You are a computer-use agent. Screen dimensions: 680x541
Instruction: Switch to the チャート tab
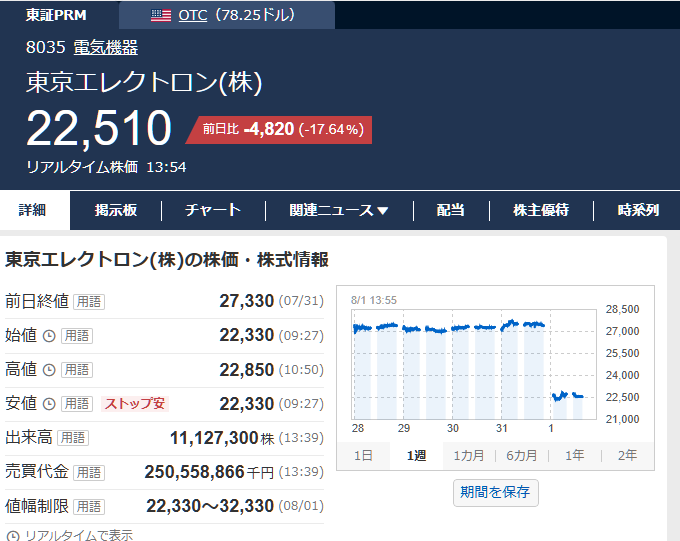(212, 210)
